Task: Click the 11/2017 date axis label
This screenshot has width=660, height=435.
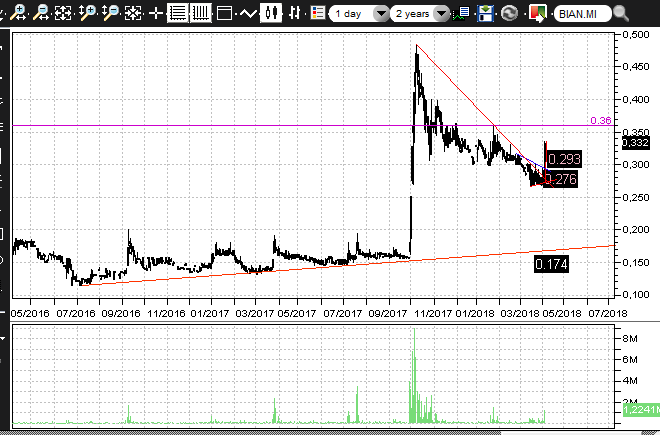Action: pyautogui.click(x=433, y=314)
